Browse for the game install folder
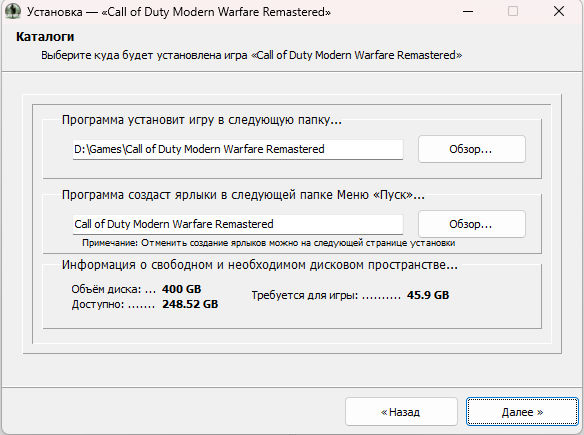584x435 pixels. [472, 149]
